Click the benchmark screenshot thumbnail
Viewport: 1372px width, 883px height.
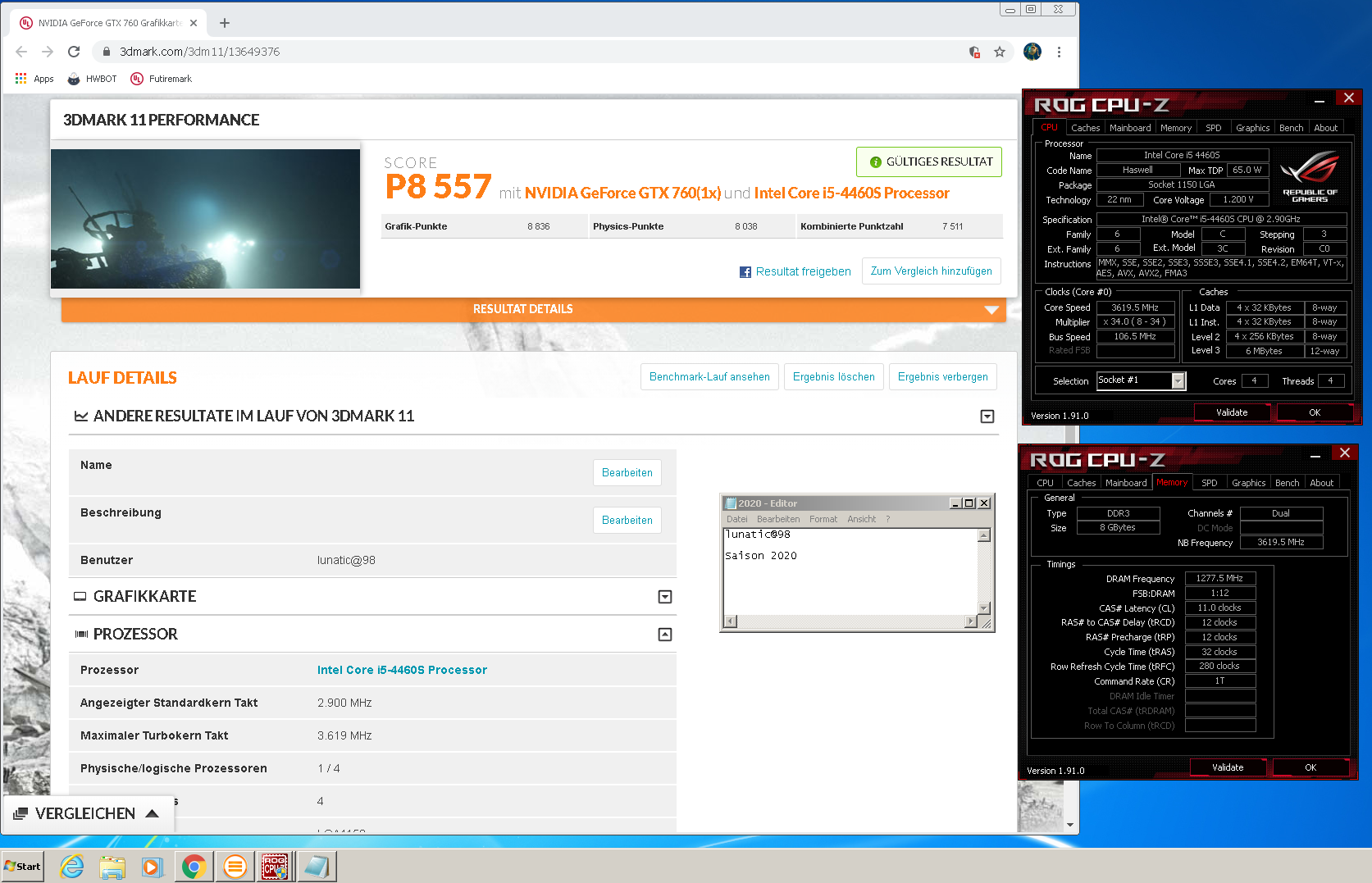point(205,219)
